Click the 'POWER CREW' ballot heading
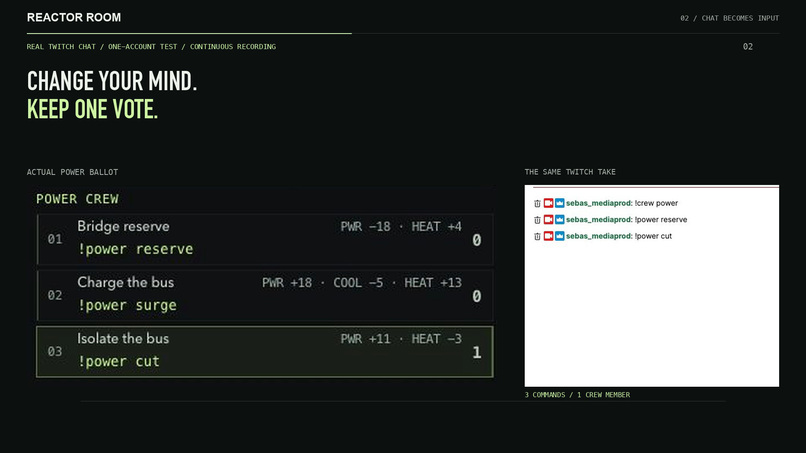 [x=77, y=199]
